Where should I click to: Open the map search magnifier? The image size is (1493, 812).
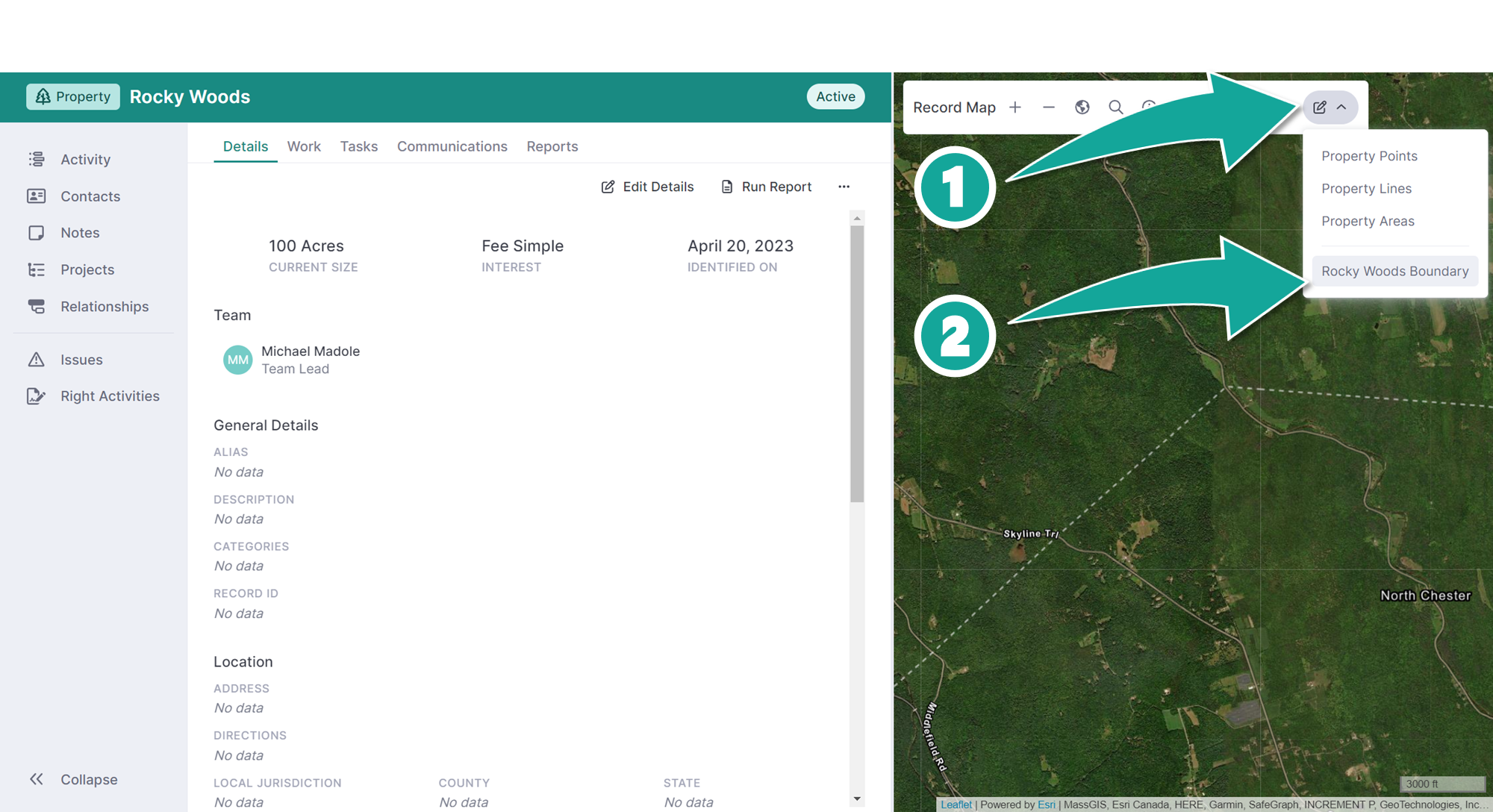pyautogui.click(x=1115, y=107)
